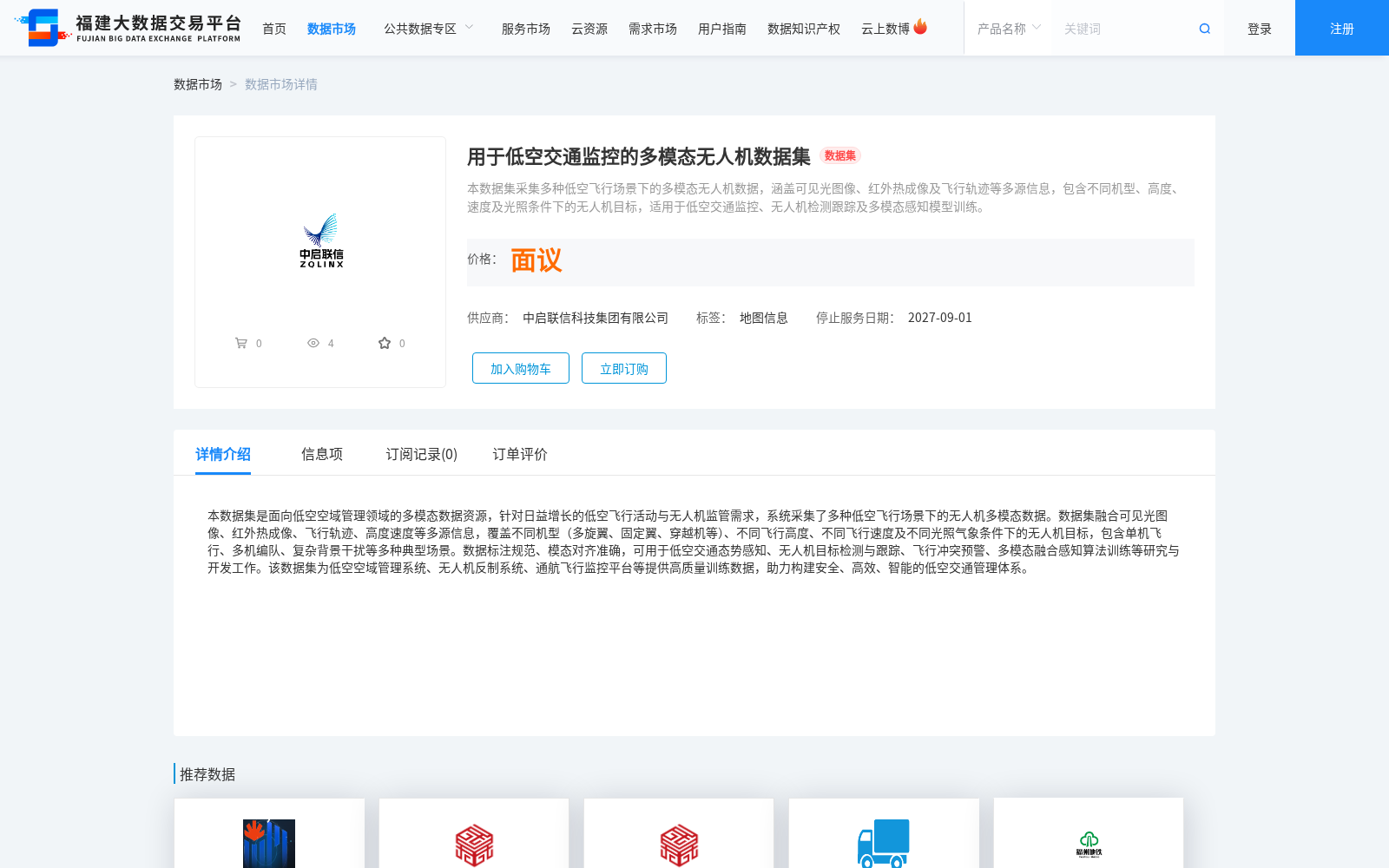The height and width of the screenshot is (868, 1389).
Task: Click the star favorite icon
Action: [385, 343]
